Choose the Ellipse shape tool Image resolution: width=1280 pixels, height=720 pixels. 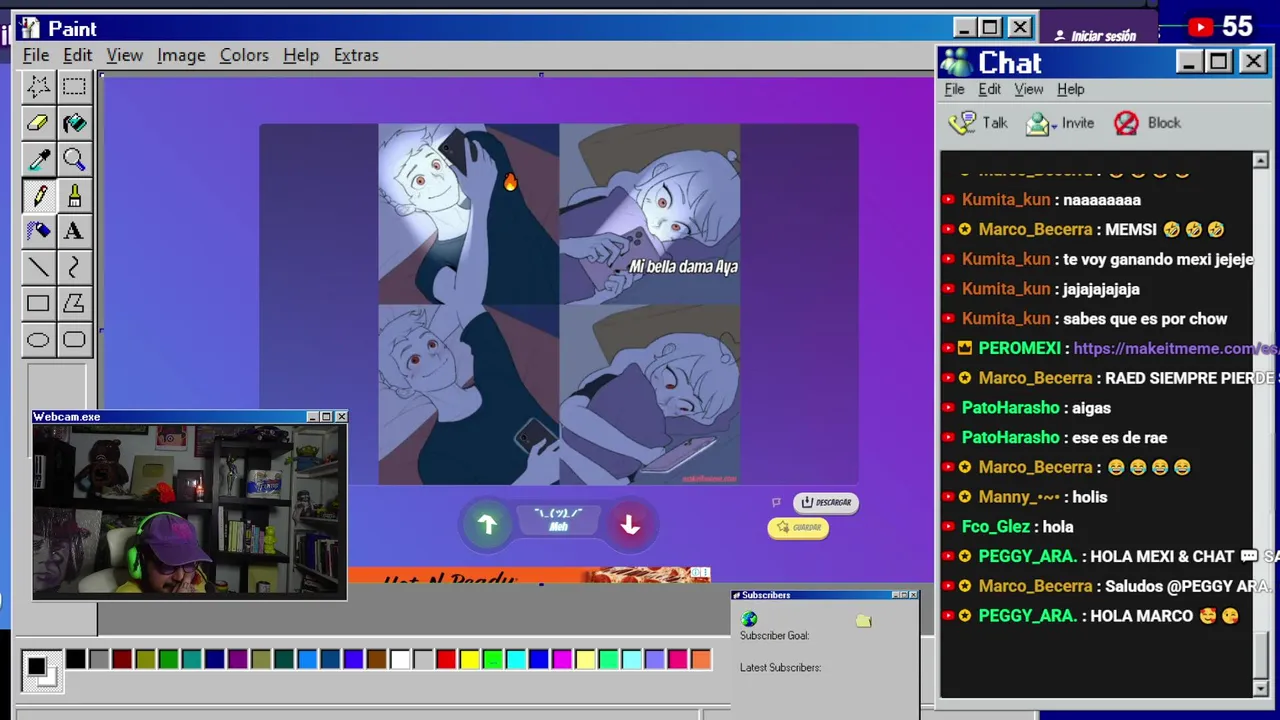[38, 339]
